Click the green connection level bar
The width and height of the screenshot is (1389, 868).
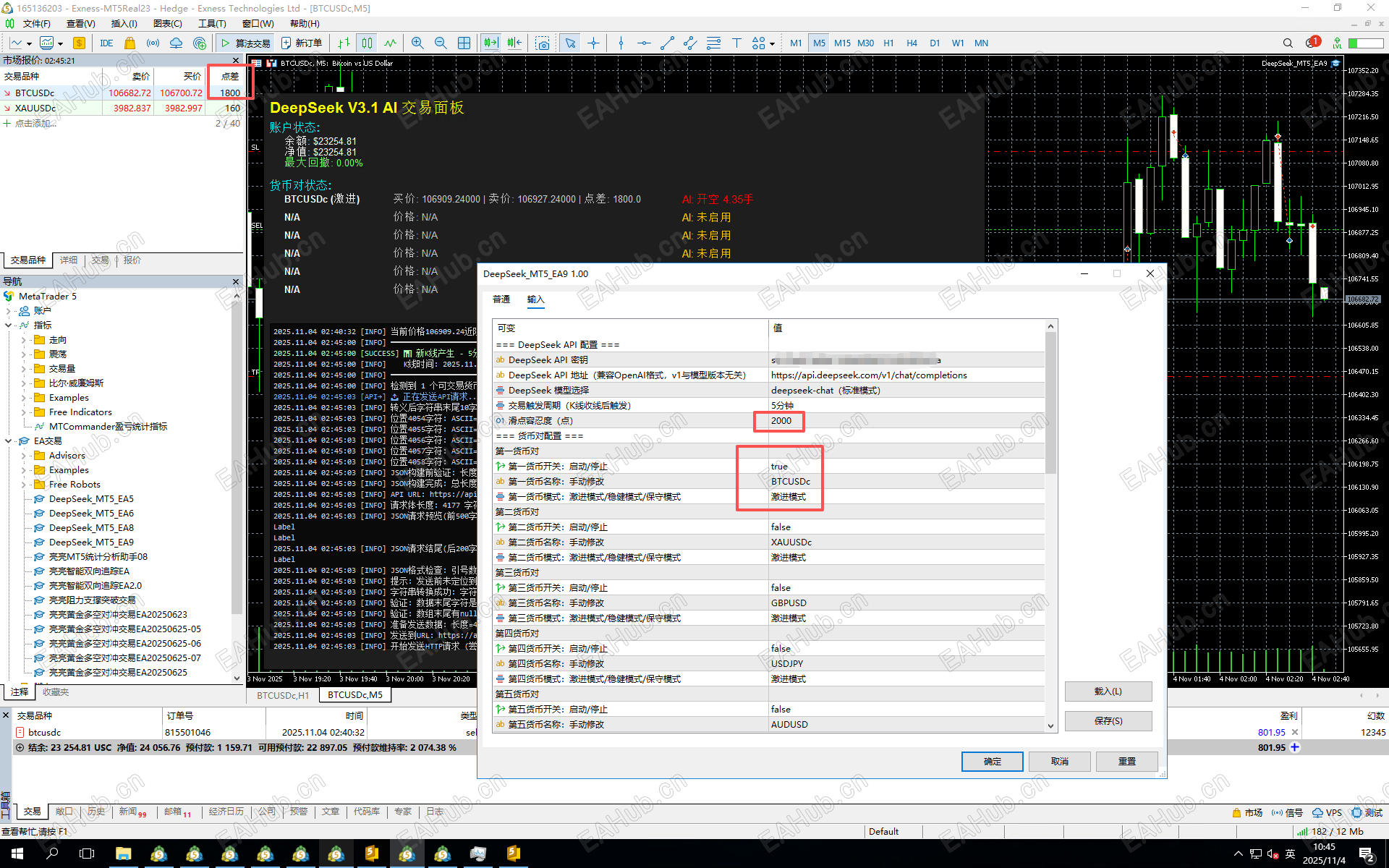pos(1366,43)
